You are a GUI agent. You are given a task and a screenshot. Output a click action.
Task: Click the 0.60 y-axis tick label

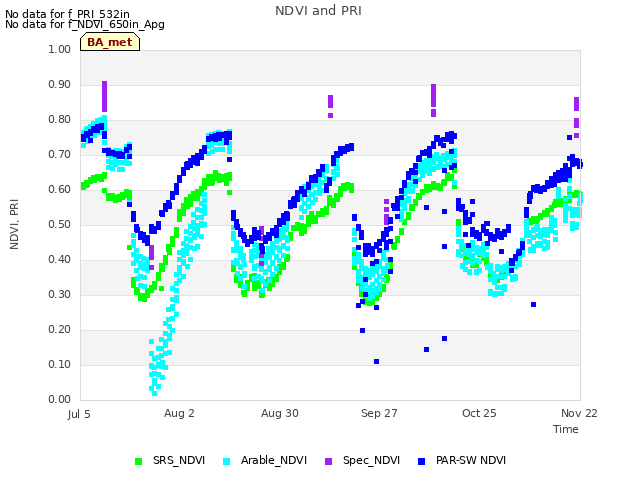tap(60, 189)
